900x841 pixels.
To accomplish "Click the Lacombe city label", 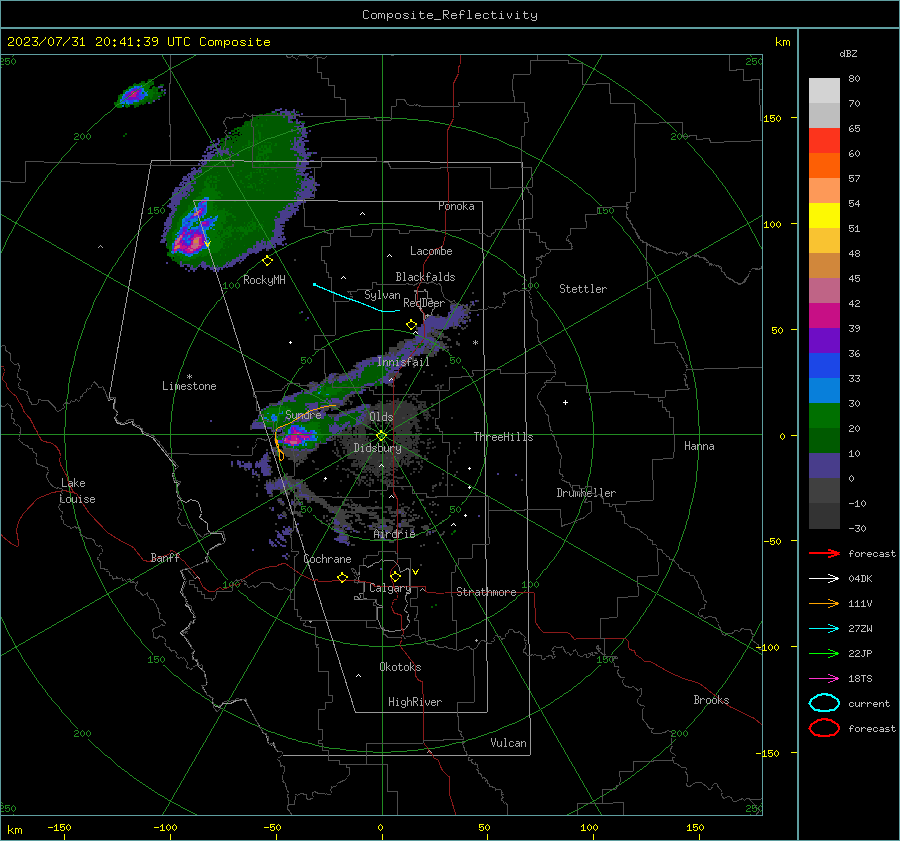I will [x=431, y=251].
